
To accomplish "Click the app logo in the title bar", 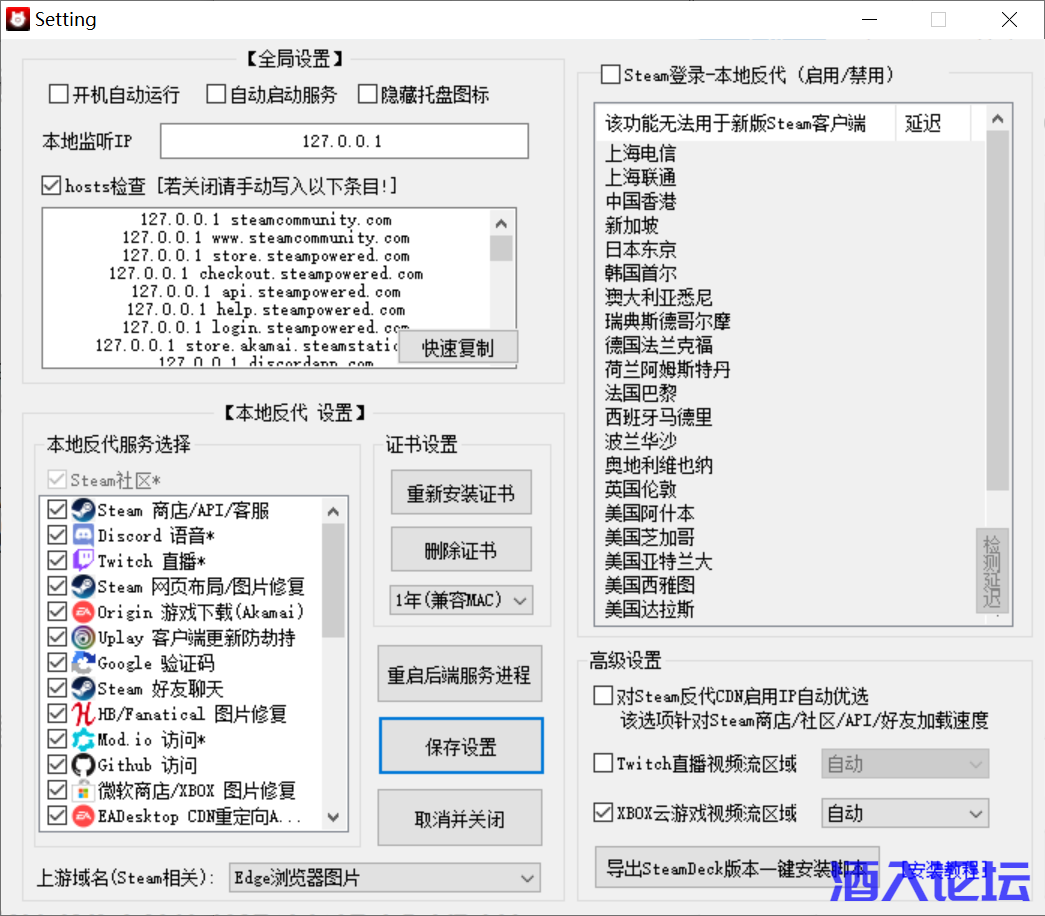I will pyautogui.click(x=17, y=19).
